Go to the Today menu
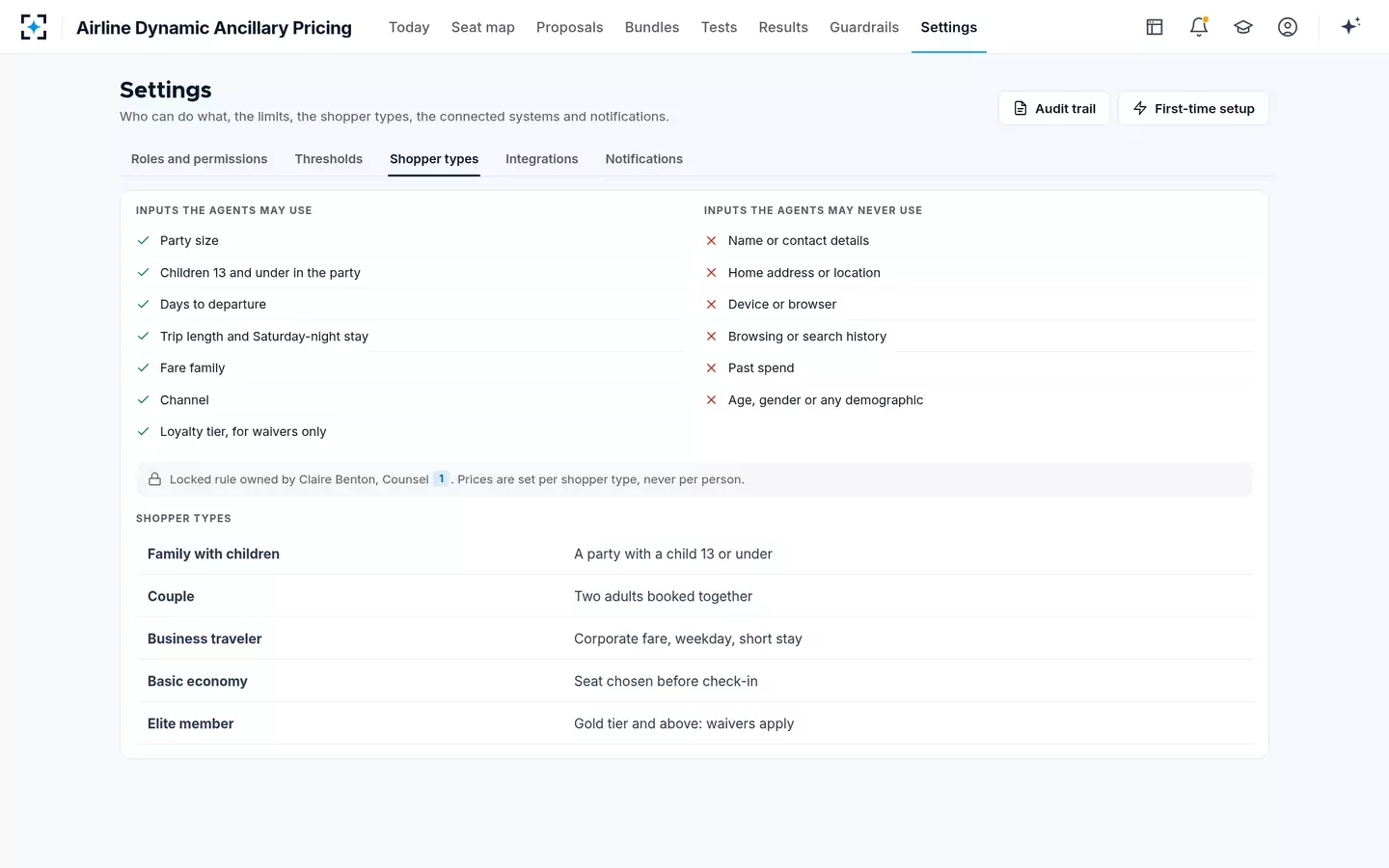Viewport: 1389px width, 868px height. (409, 27)
